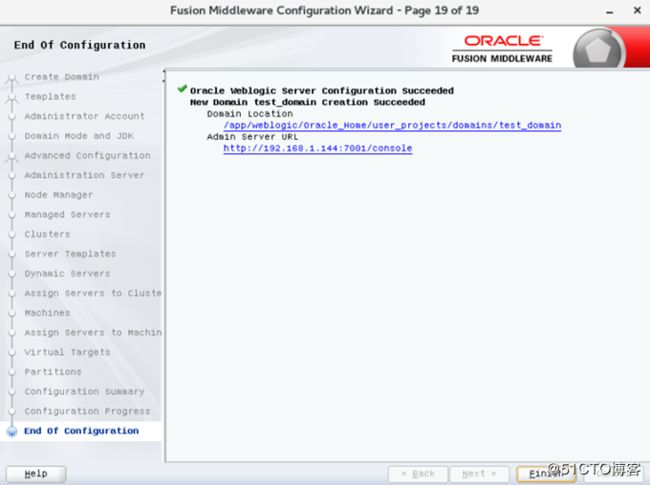Select the Administrator Account step
The width and height of the screenshot is (650, 485).
pos(85,116)
